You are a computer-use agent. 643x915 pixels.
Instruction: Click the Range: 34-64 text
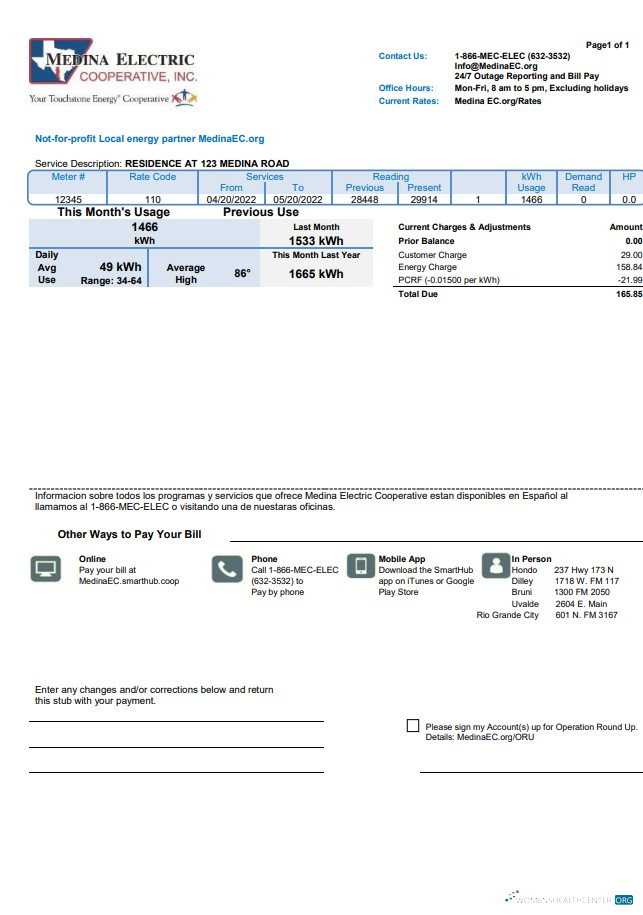[111, 281]
